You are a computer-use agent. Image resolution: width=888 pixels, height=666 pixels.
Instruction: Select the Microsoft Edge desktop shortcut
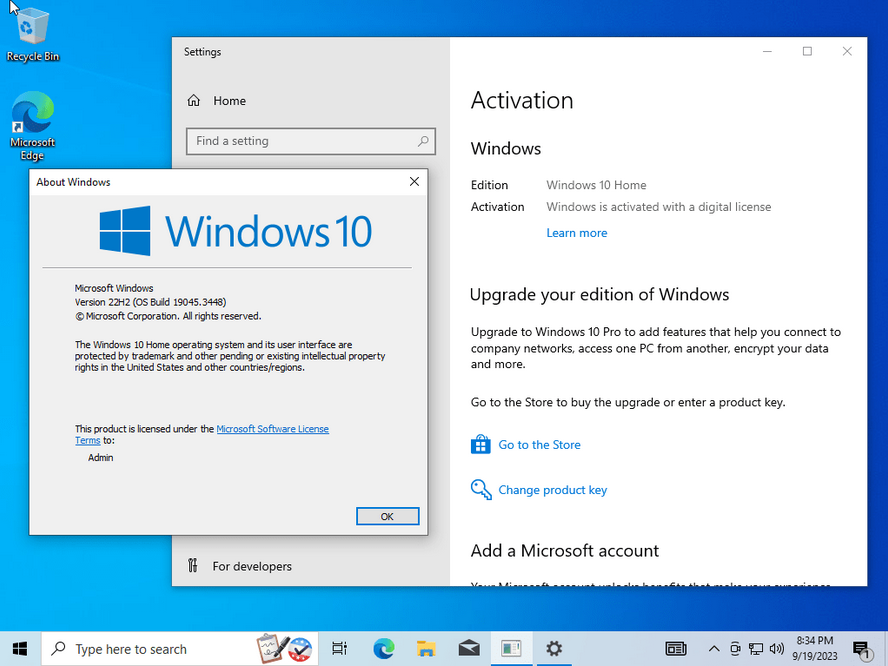[32, 126]
